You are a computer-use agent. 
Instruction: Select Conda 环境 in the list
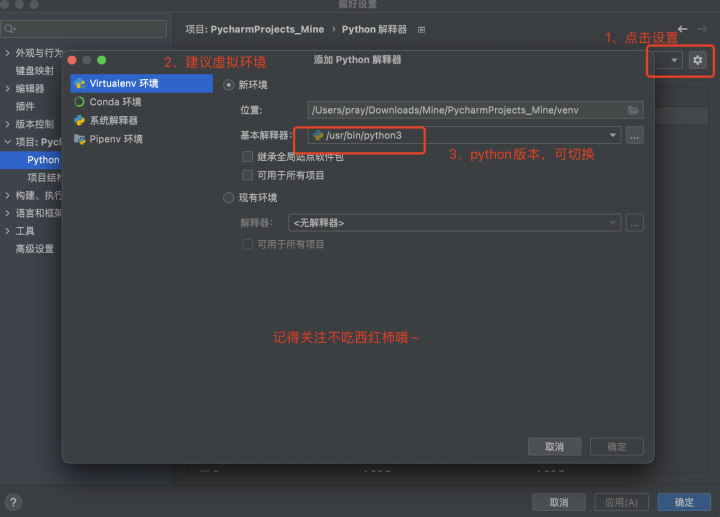pos(141,102)
